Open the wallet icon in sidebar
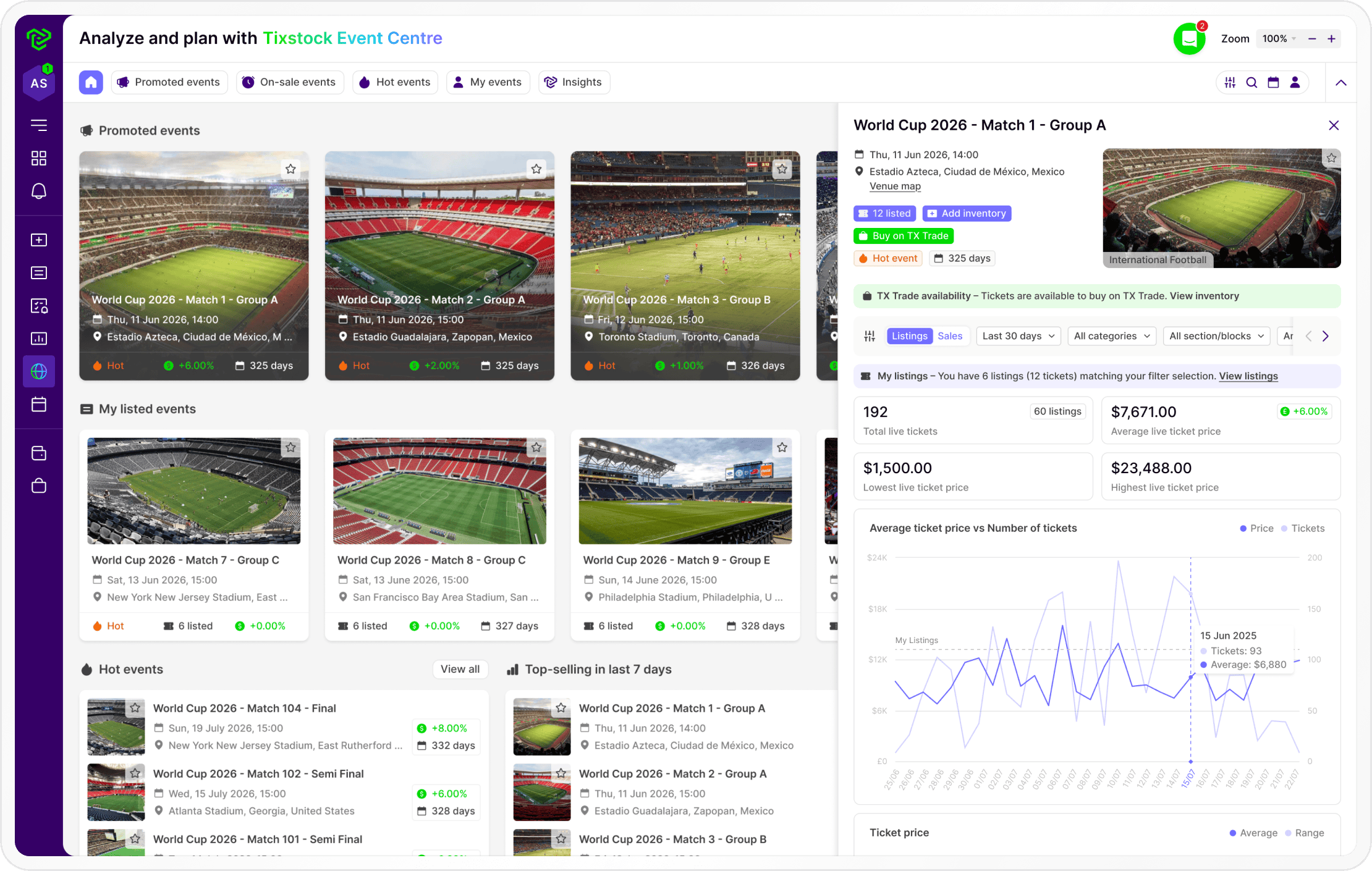 [39, 453]
